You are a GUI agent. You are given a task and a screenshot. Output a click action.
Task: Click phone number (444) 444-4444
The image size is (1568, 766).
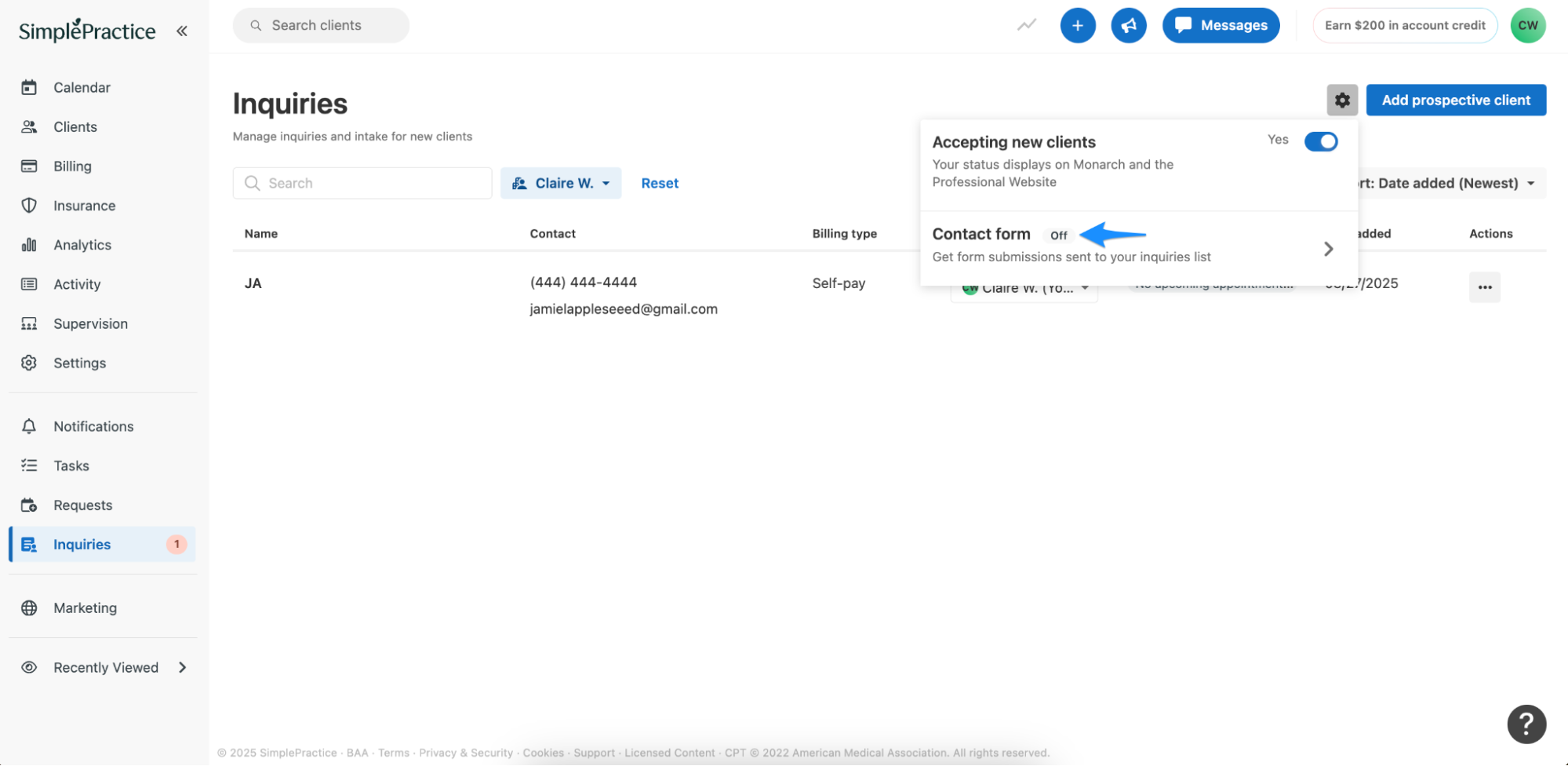pos(584,283)
